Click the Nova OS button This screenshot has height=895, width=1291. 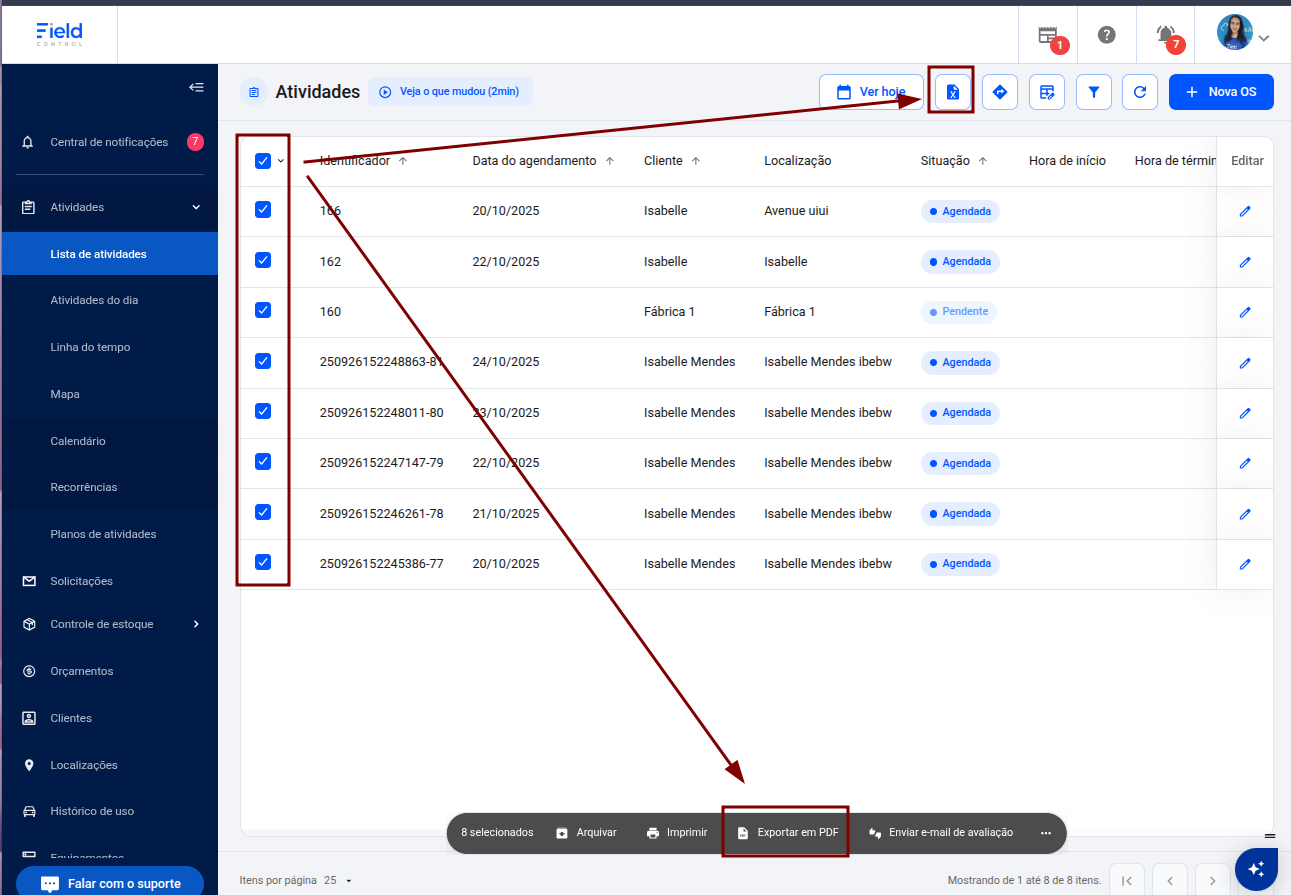[1221, 92]
